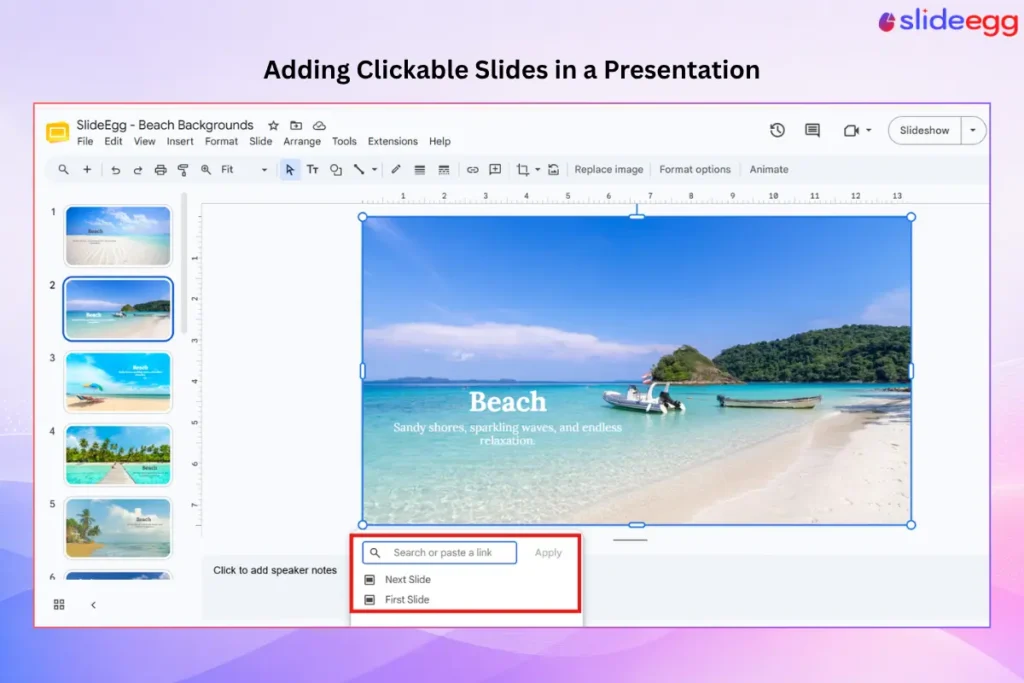1024x683 pixels.
Task: Open comment history panel
Action: pos(812,130)
